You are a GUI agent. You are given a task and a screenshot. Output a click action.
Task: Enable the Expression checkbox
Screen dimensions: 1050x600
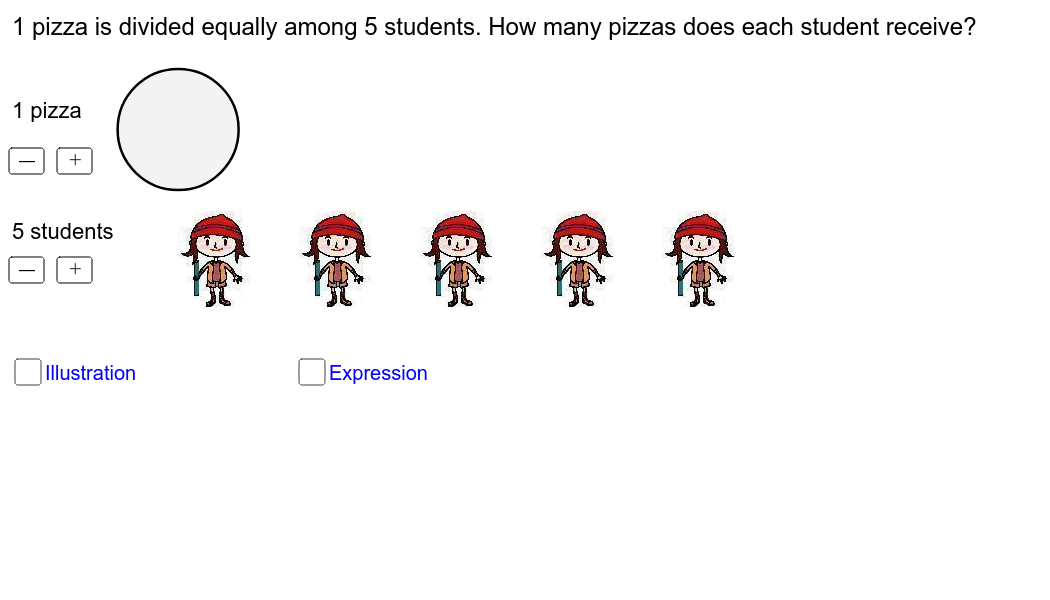point(312,372)
